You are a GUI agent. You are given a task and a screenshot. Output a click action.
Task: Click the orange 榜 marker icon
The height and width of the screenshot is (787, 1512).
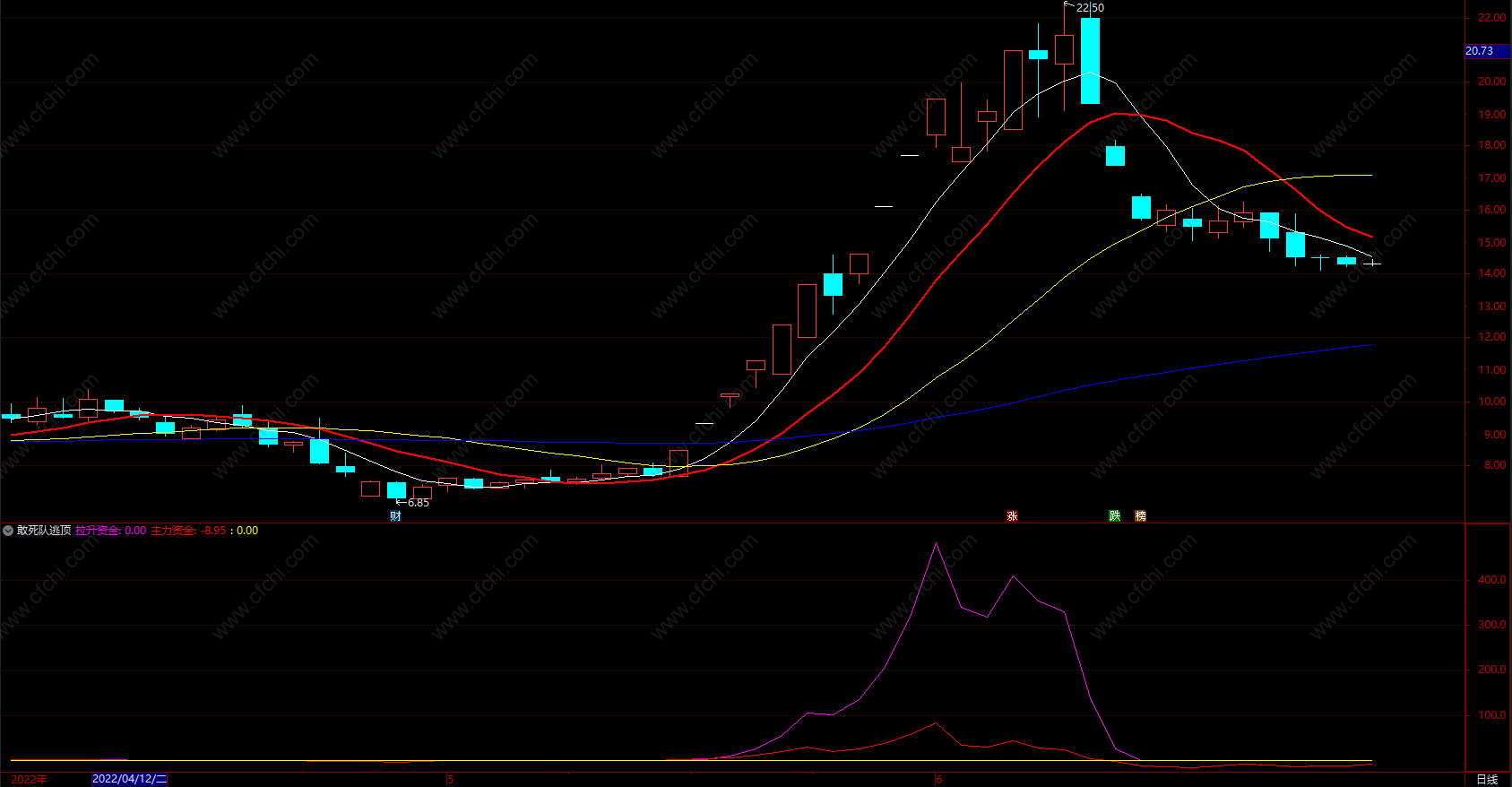pyautogui.click(x=1140, y=516)
